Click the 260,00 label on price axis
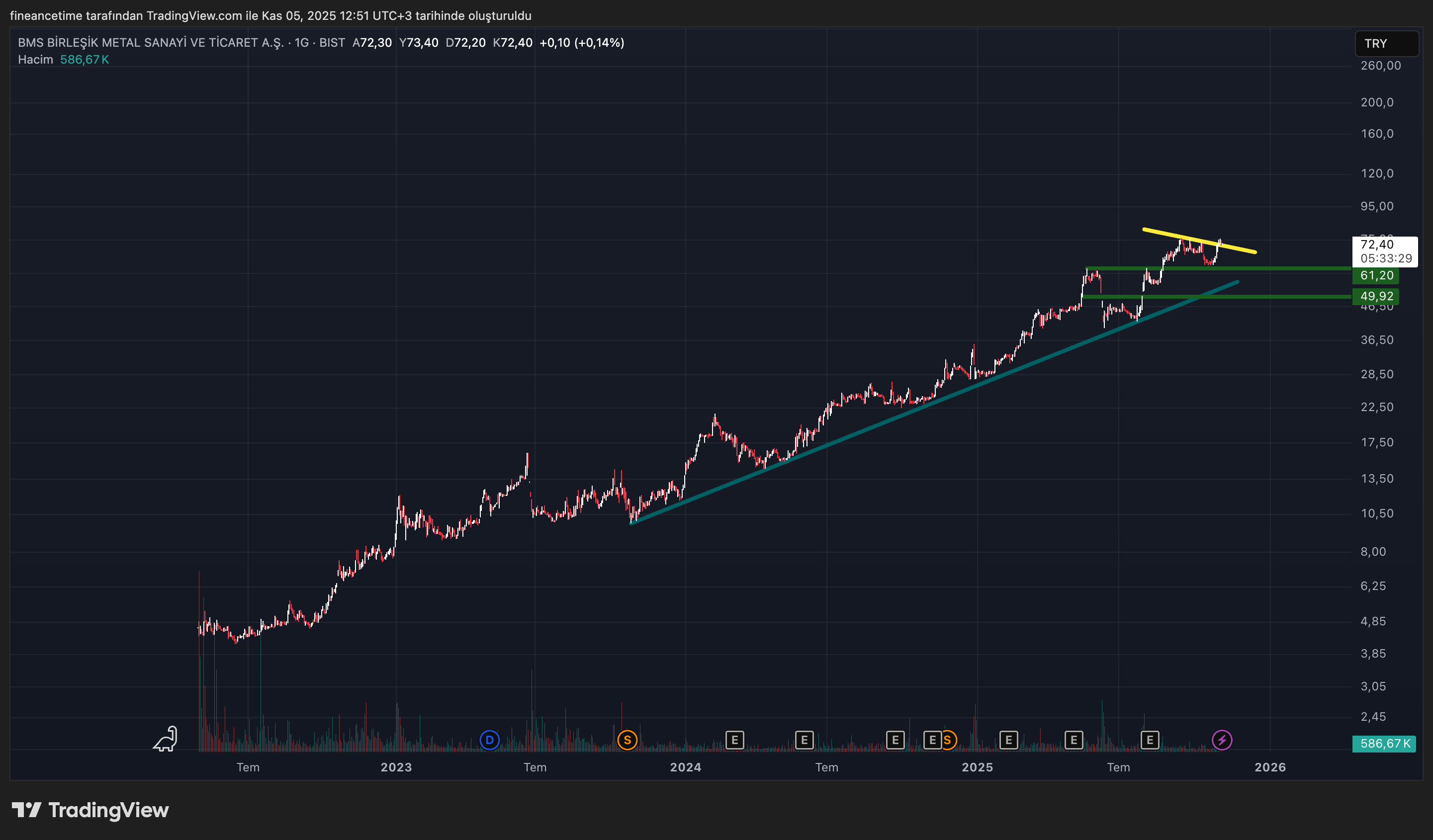This screenshot has height=840, width=1433. click(1380, 65)
